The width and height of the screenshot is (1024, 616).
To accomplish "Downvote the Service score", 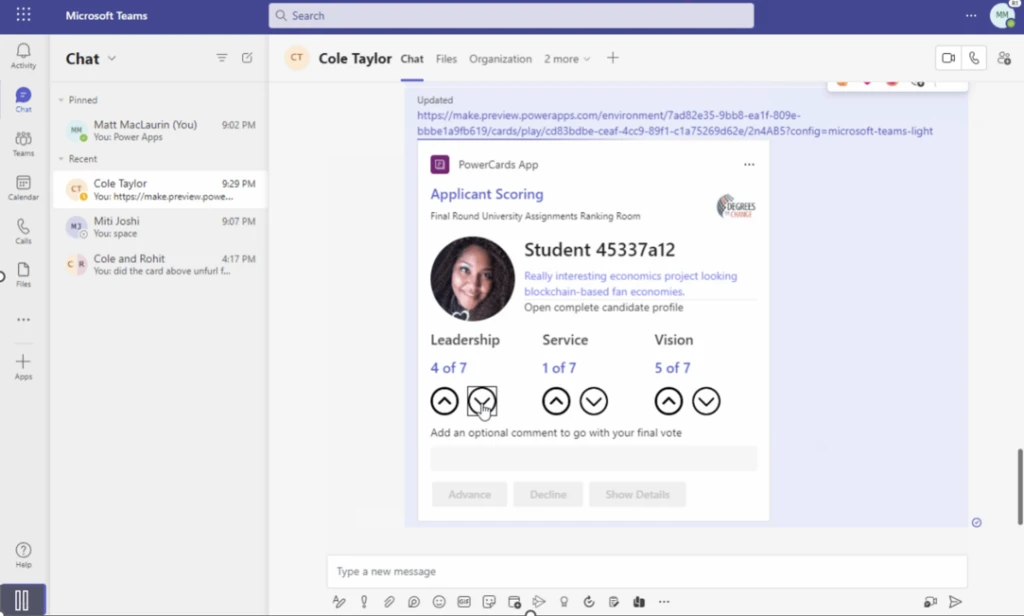I will 594,401.
